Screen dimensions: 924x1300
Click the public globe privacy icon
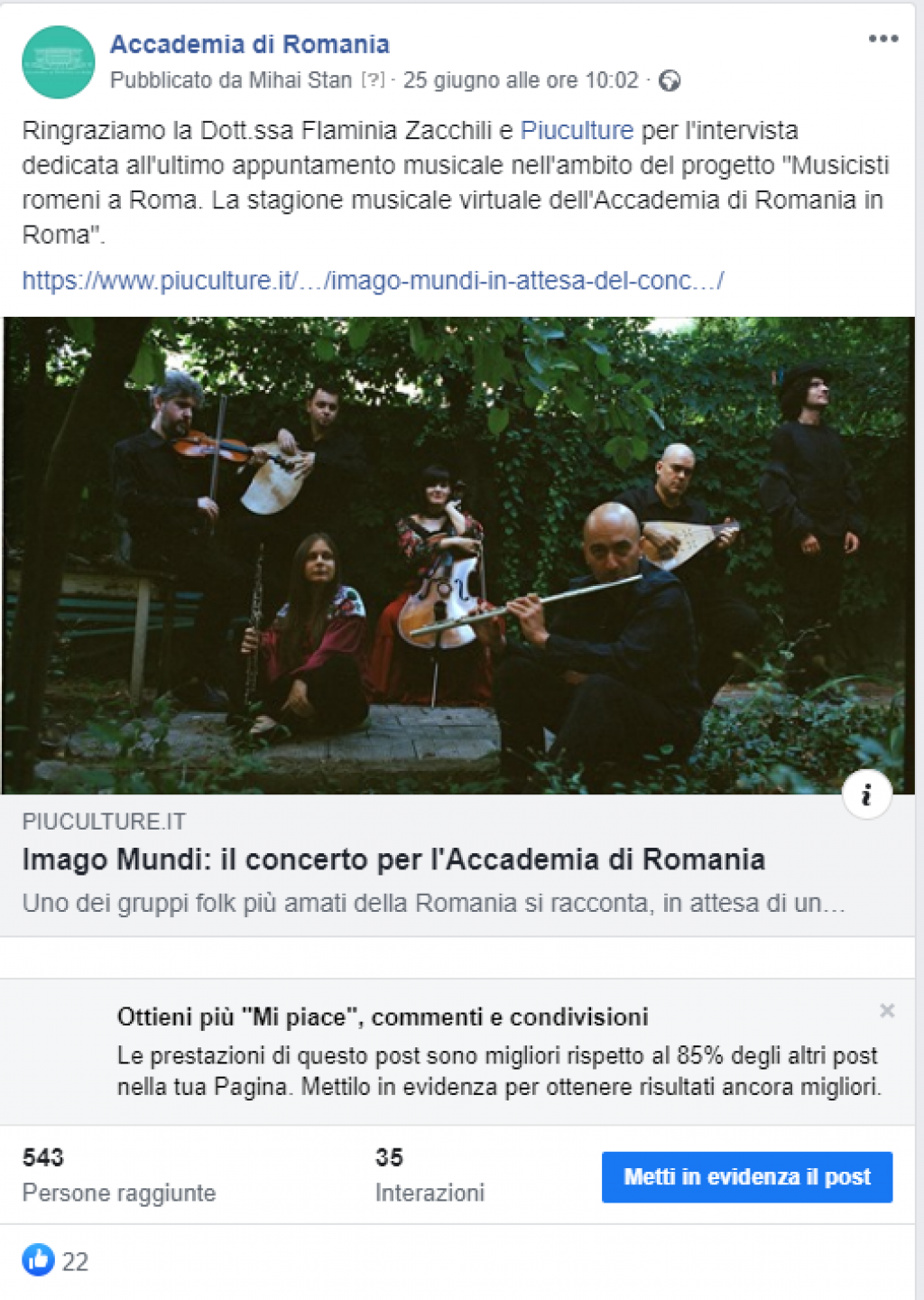point(670,81)
